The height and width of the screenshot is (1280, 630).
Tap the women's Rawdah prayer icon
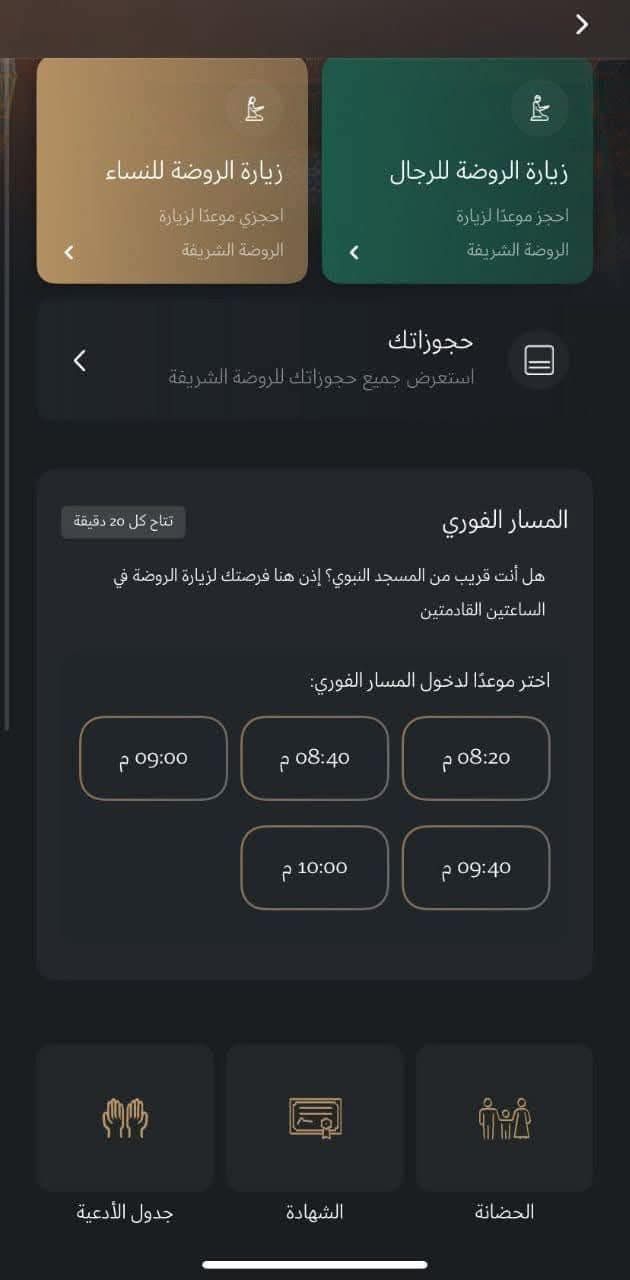pos(254,108)
